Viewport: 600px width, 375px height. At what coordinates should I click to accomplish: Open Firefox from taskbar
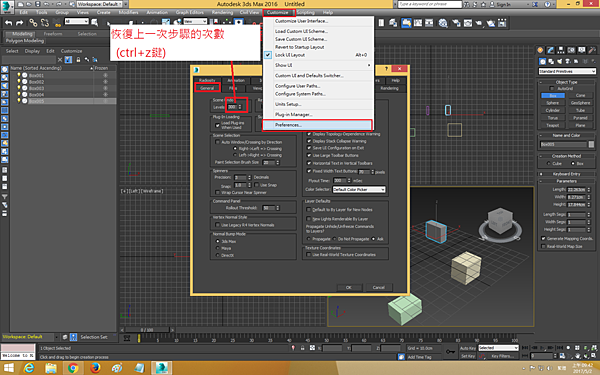tap(95, 368)
